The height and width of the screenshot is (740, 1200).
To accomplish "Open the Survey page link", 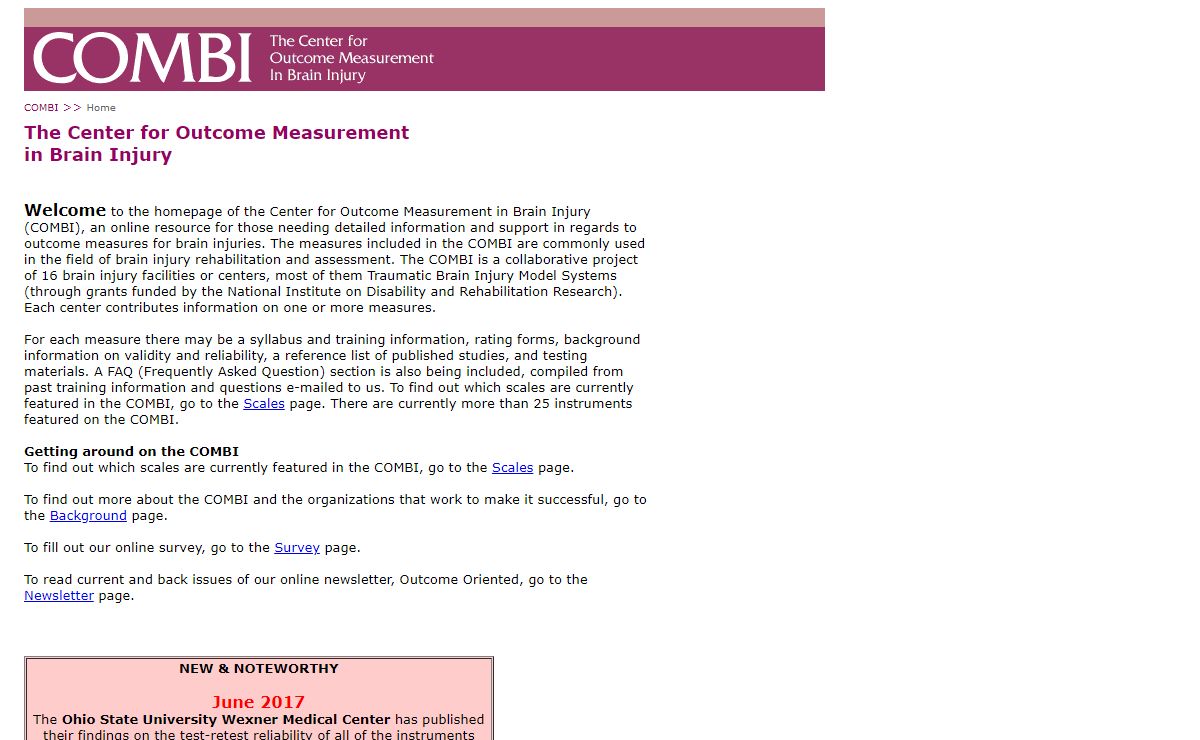I will click(297, 548).
